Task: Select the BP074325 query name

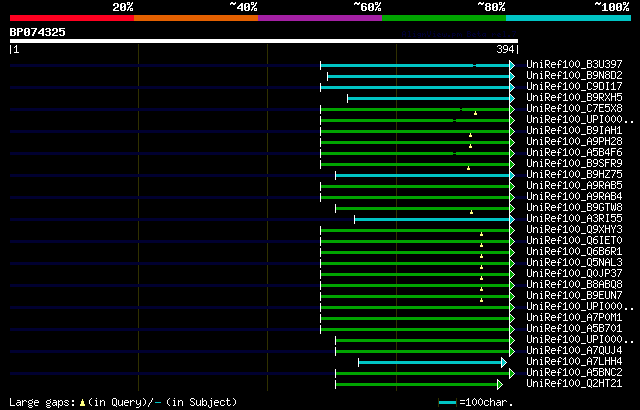Action: tap(38, 32)
